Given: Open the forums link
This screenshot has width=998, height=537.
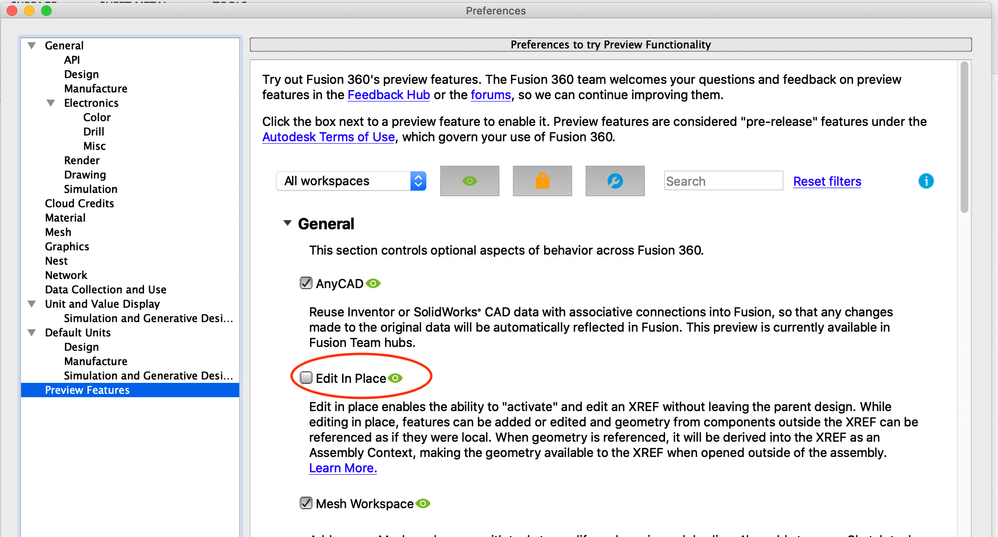Looking at the screenshot, I should click(491, 95).
